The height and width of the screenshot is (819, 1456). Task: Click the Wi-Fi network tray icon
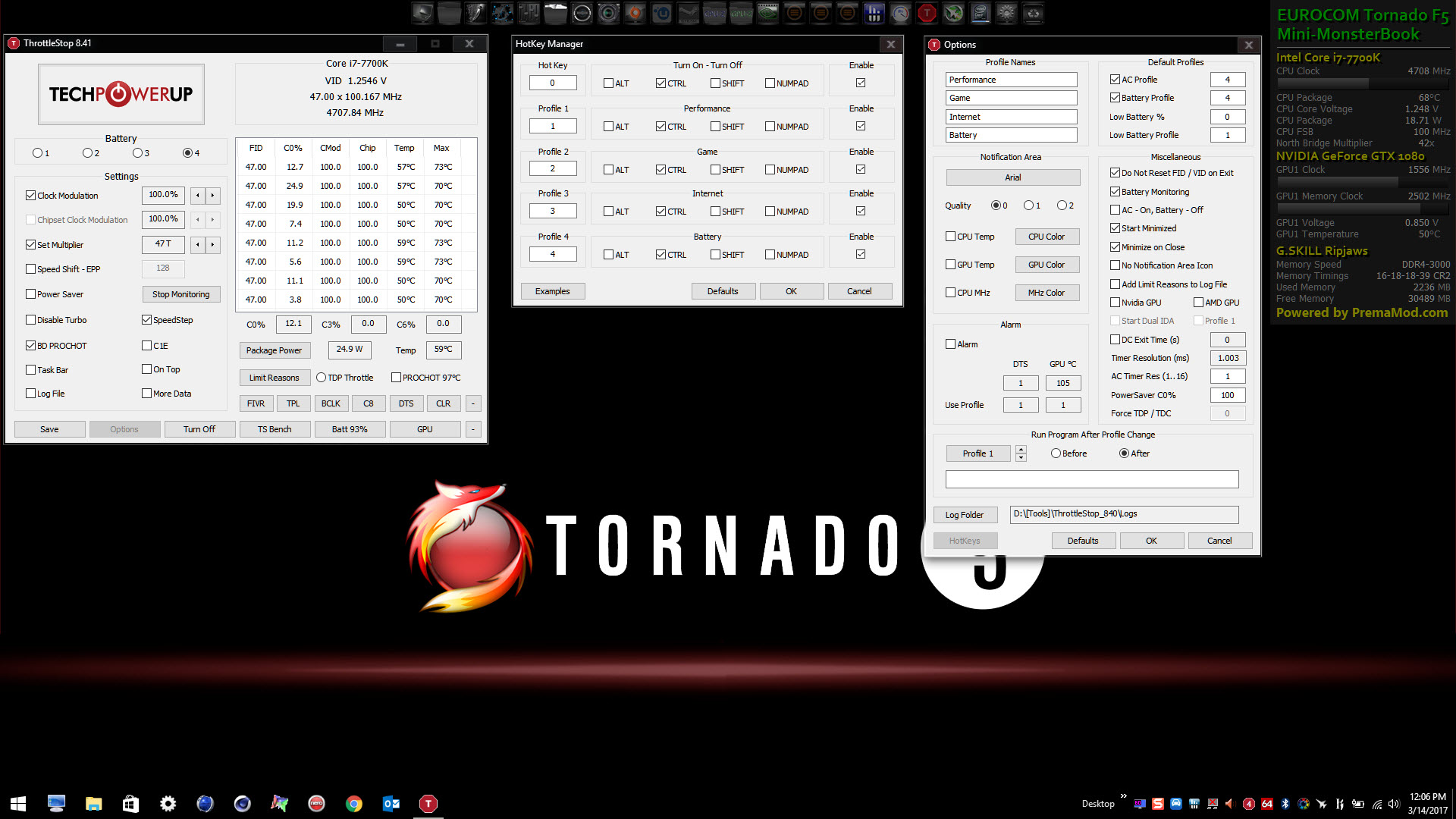[1377, 804]
